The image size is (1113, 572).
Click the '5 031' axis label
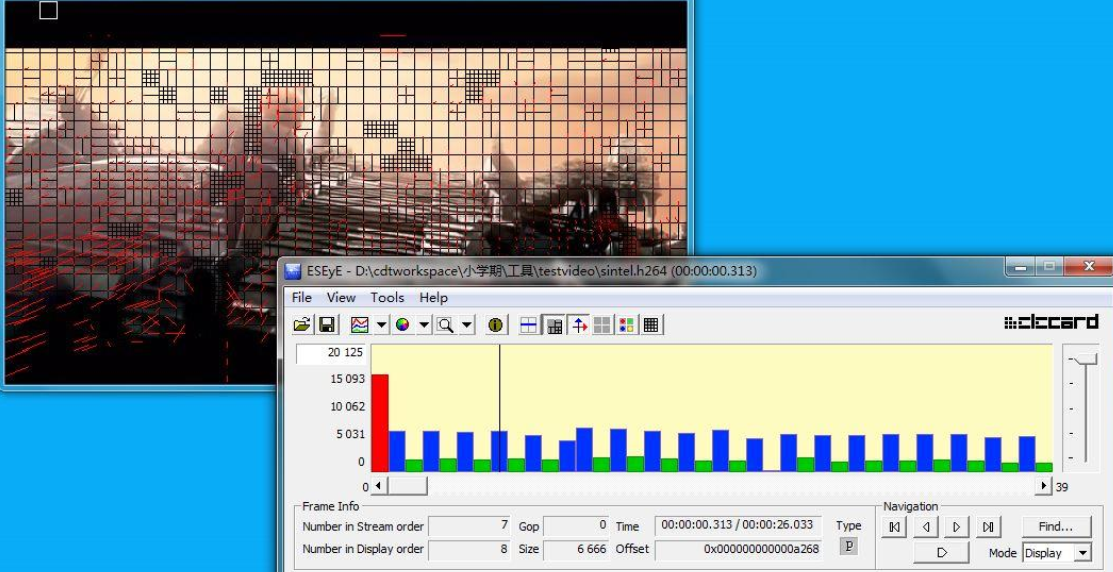coord(351,434)
